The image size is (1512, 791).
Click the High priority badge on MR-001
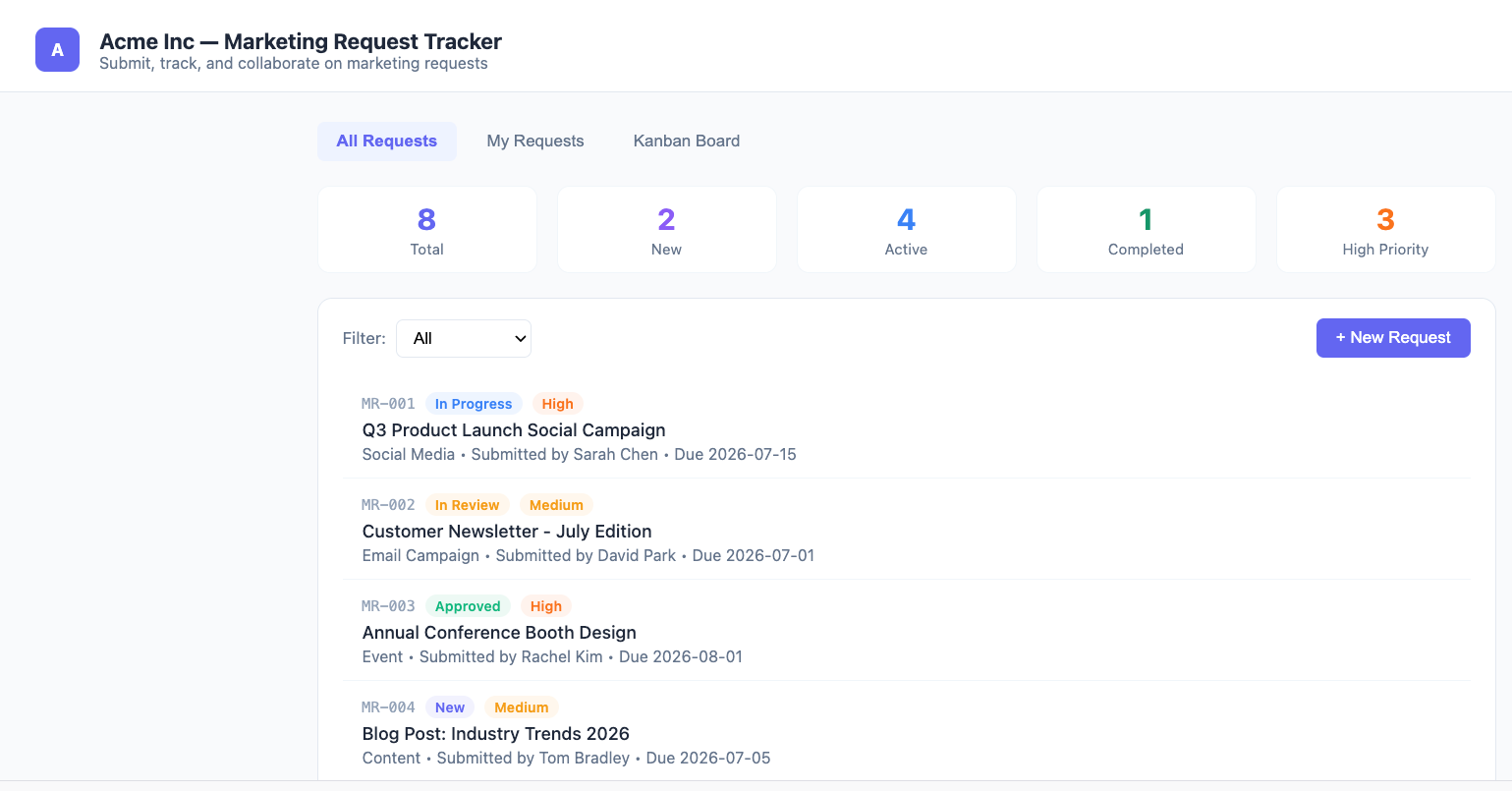[558, 404]
